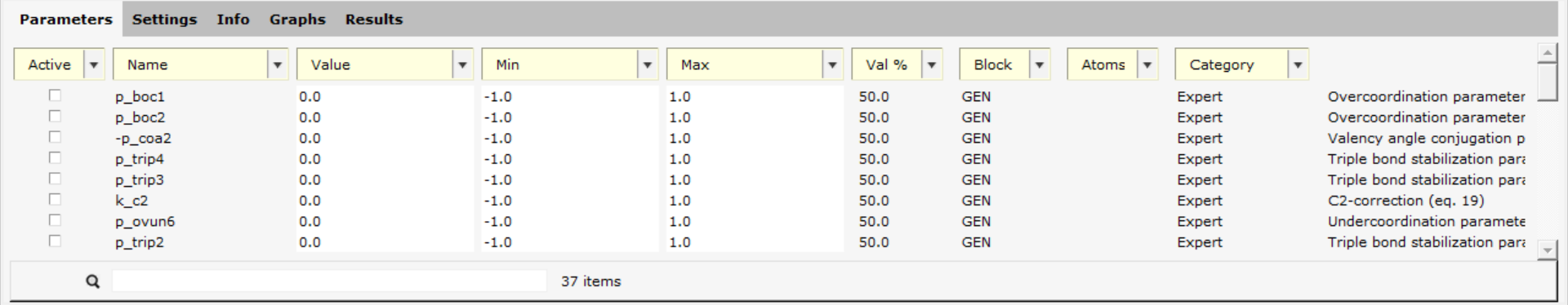The height and width of the screenshot is (305, 1568).
Task: Open the Max column filter dropdown arrow
Action: [x=832, y=64]
